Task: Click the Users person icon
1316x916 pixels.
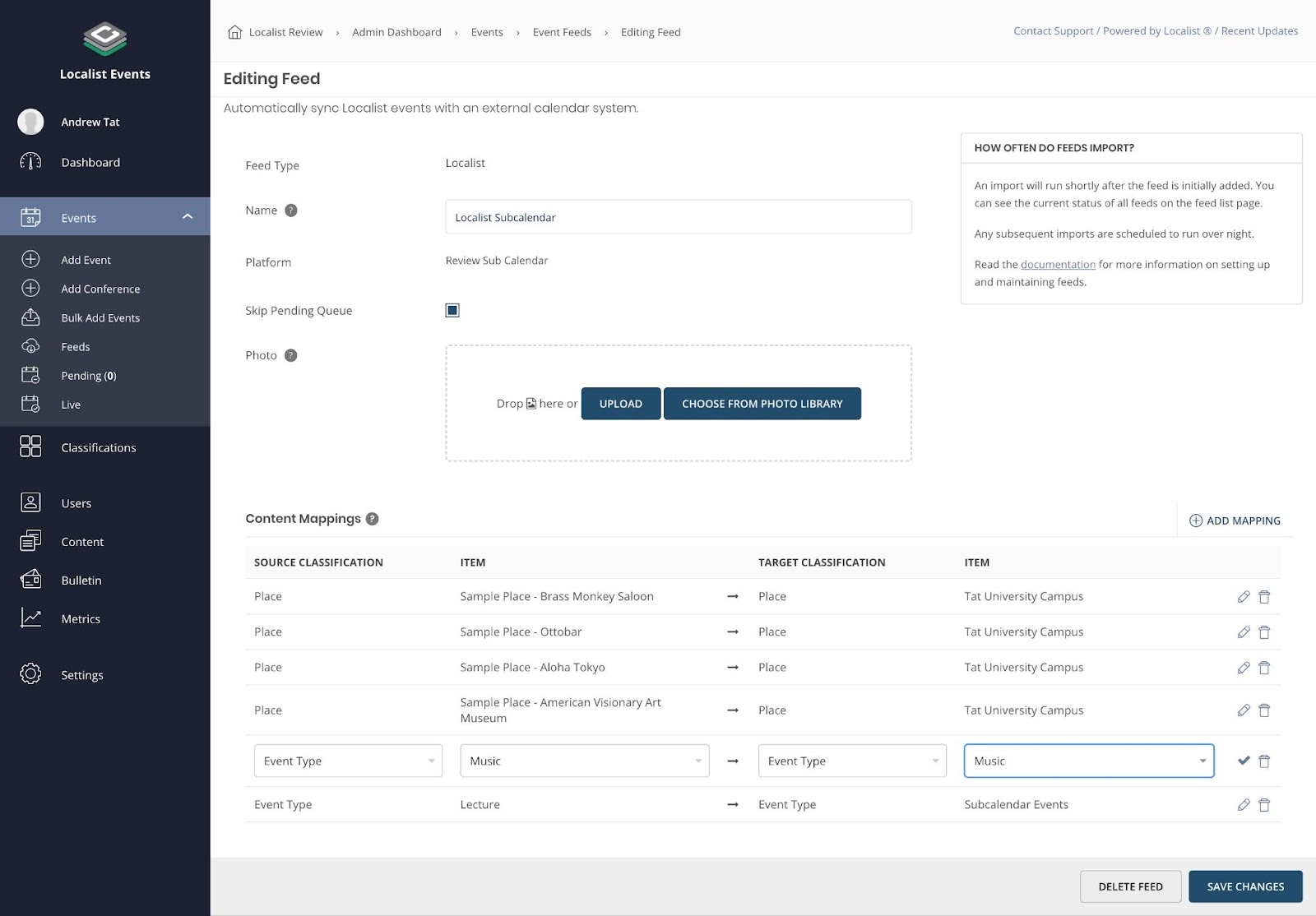Action: click(x=30, y=502)
